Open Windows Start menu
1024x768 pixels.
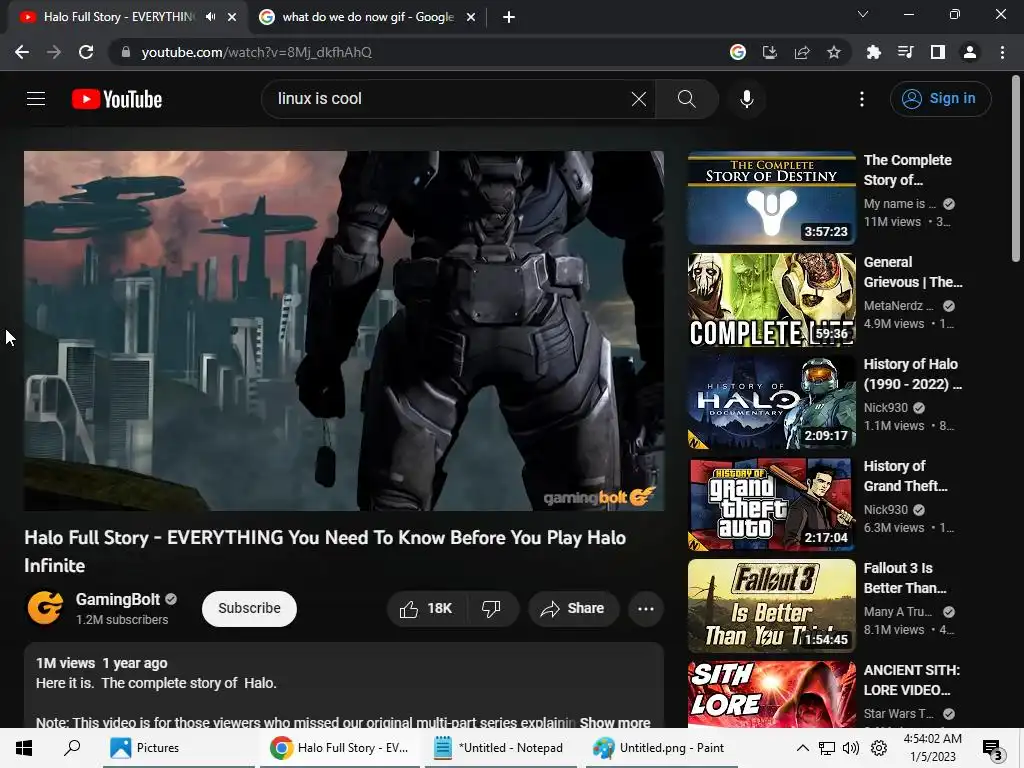tap(24, 748)
